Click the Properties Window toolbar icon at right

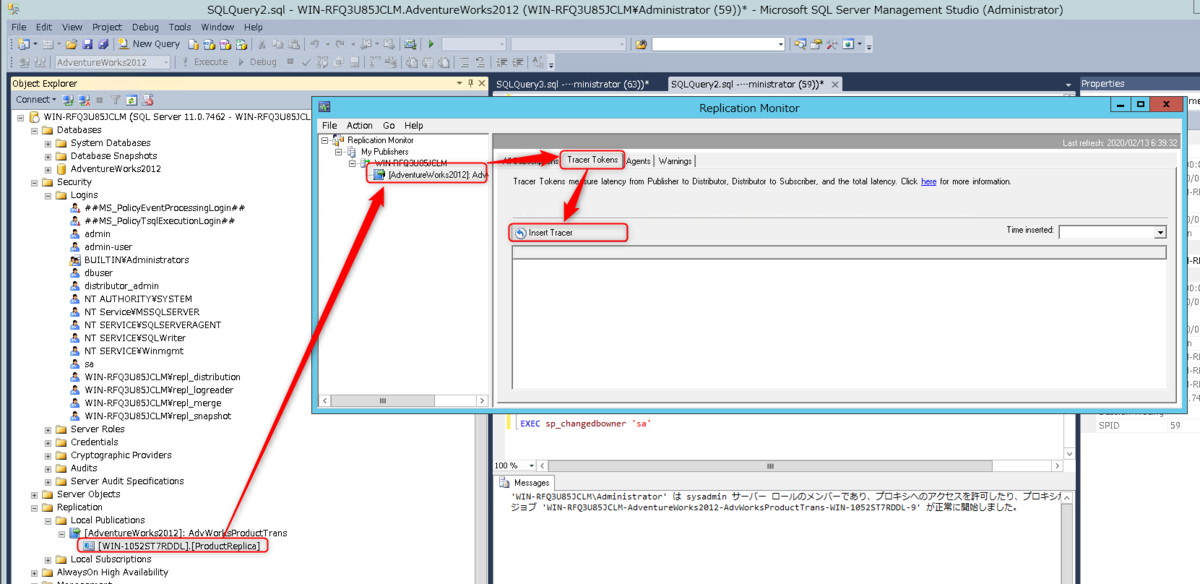(815, 44)
